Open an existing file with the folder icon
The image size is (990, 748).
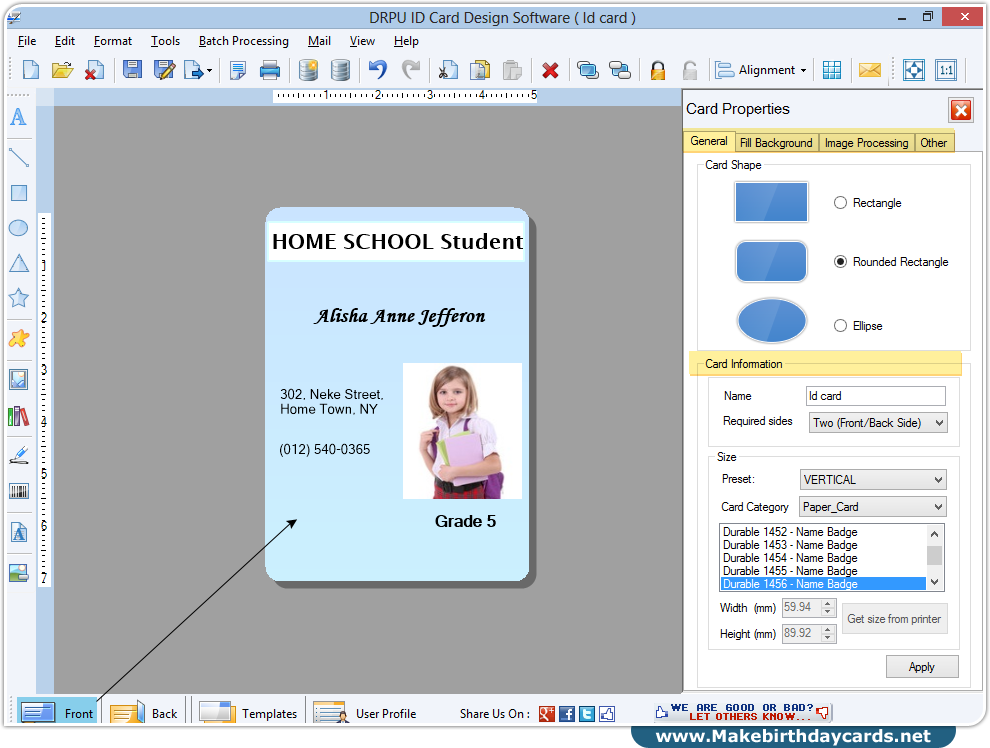[62, 70]
